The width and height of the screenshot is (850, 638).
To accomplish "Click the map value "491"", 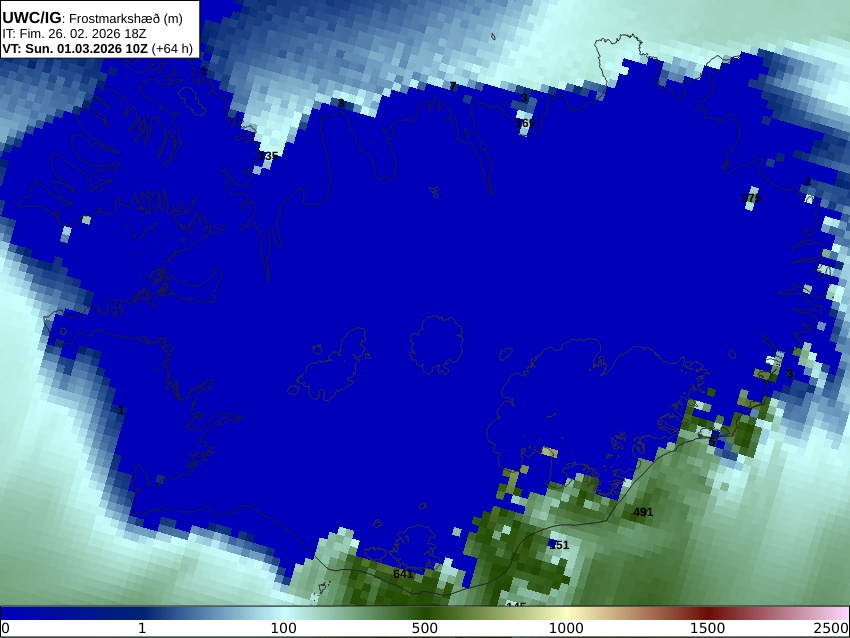I will [643, 512].
